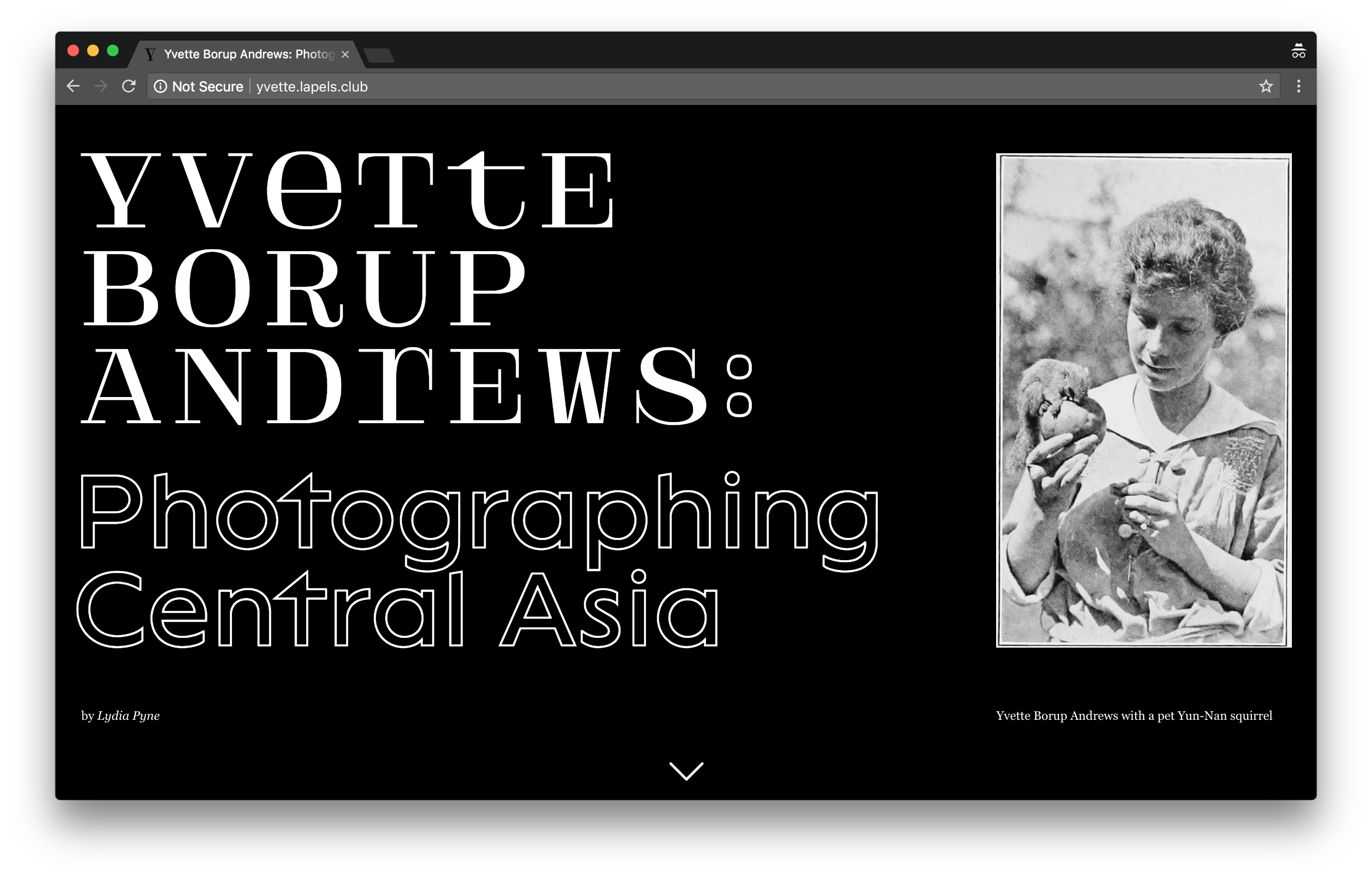Click the forward navigation arrow
Screen dimensions: 1372x879
tap(101, 86)
